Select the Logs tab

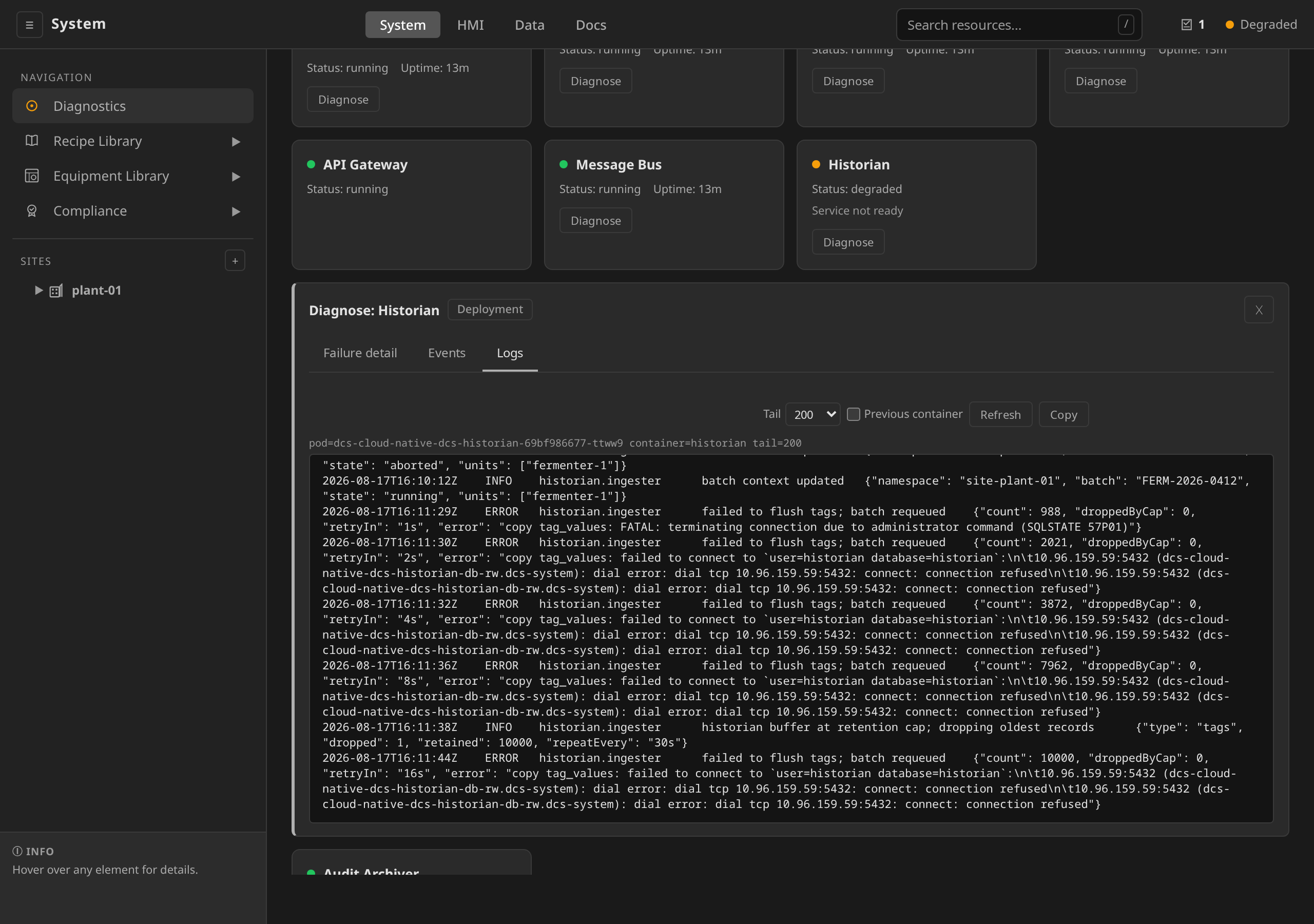[x=509, y=353]
